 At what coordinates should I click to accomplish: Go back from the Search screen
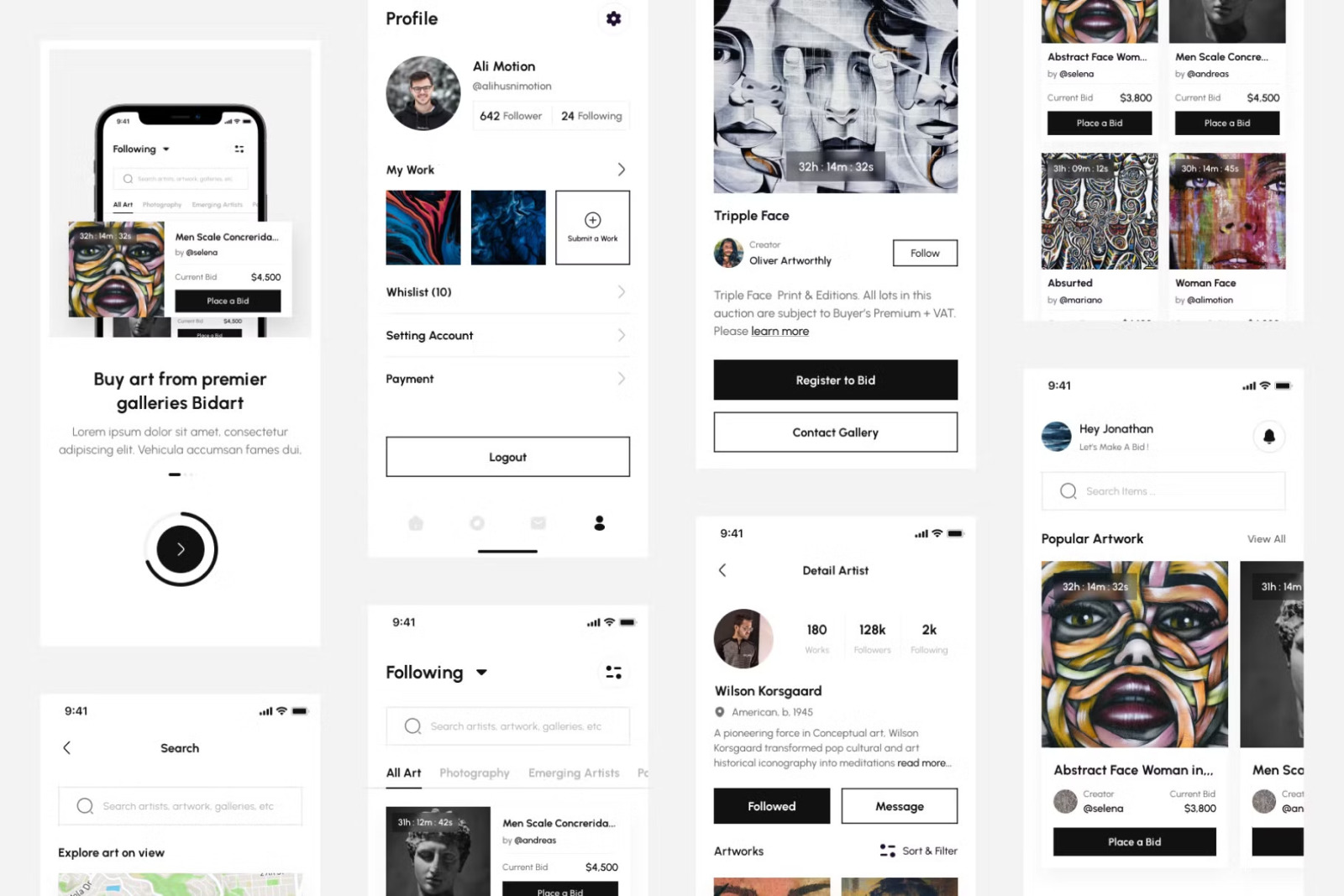pos(67,747)
